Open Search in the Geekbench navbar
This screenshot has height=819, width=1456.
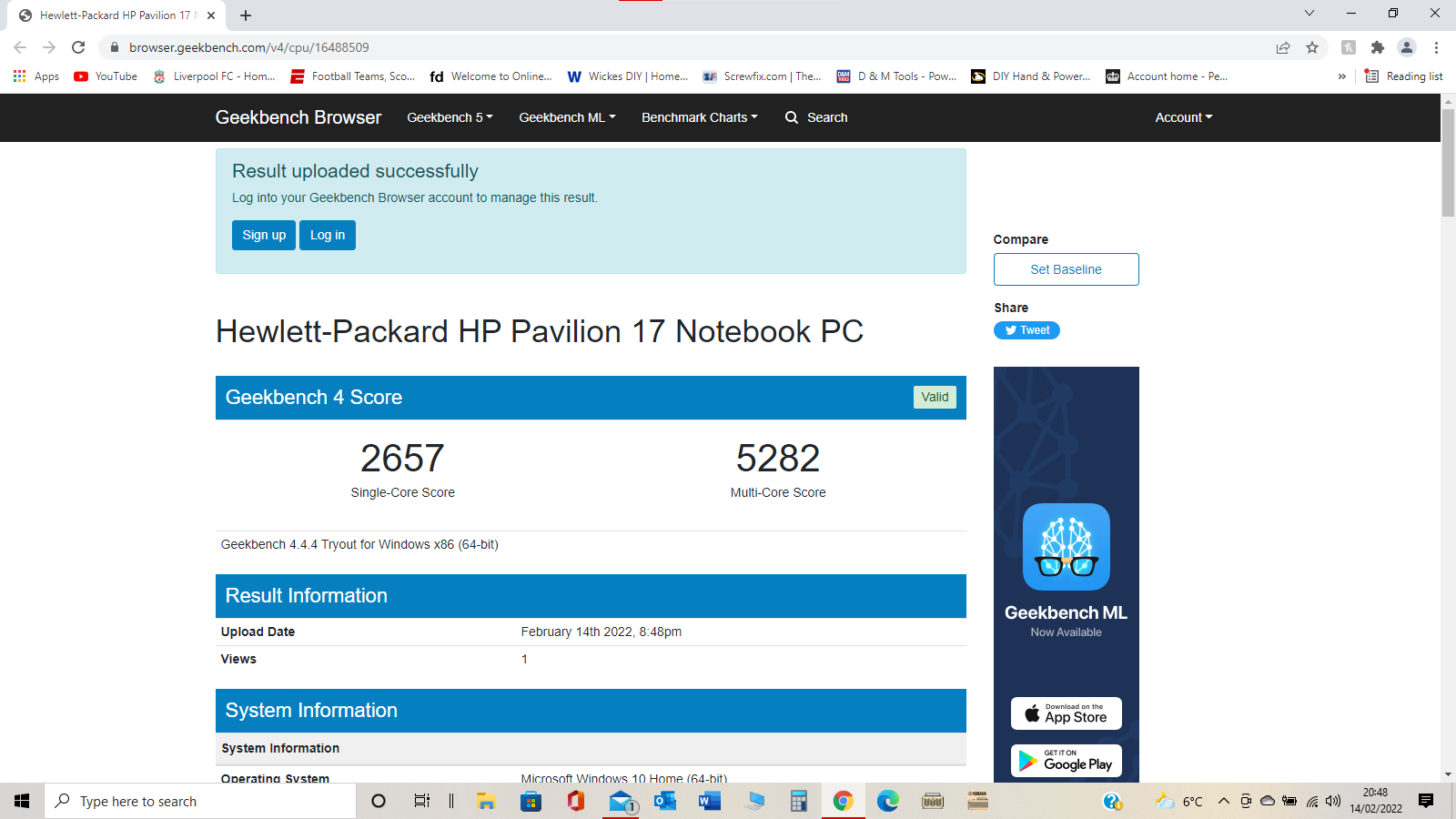(x=816, y=117)
